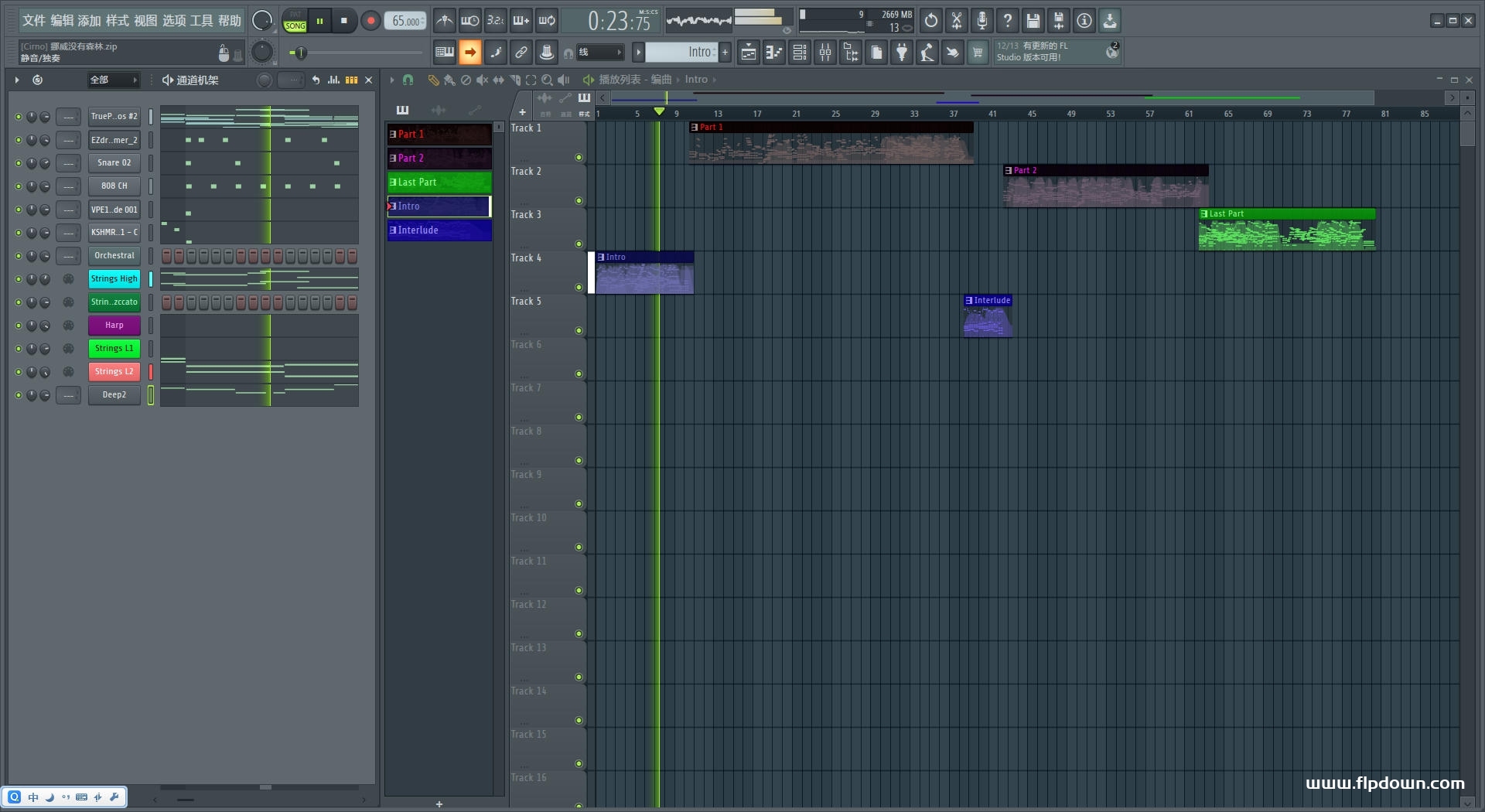
Task: Open the 工具 menu
Action: point(201,21)
